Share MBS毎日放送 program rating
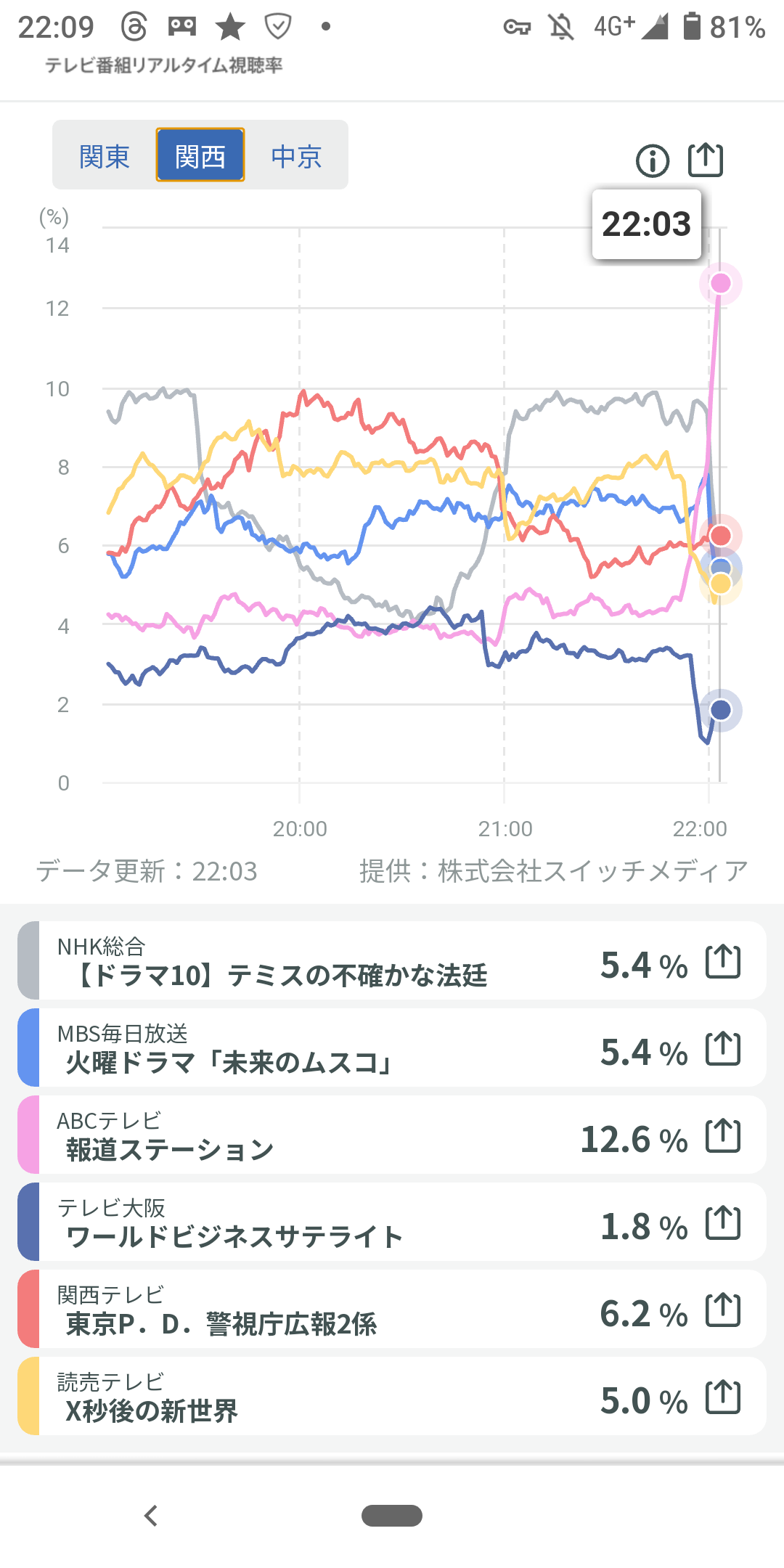The image size is (784, 1568). coord(723,1049)
